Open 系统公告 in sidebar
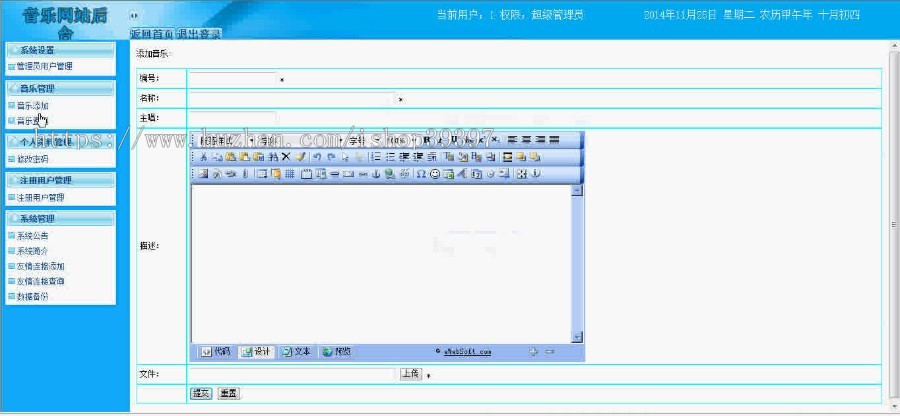This screenshot has height=416, width=900. point(33,236)
